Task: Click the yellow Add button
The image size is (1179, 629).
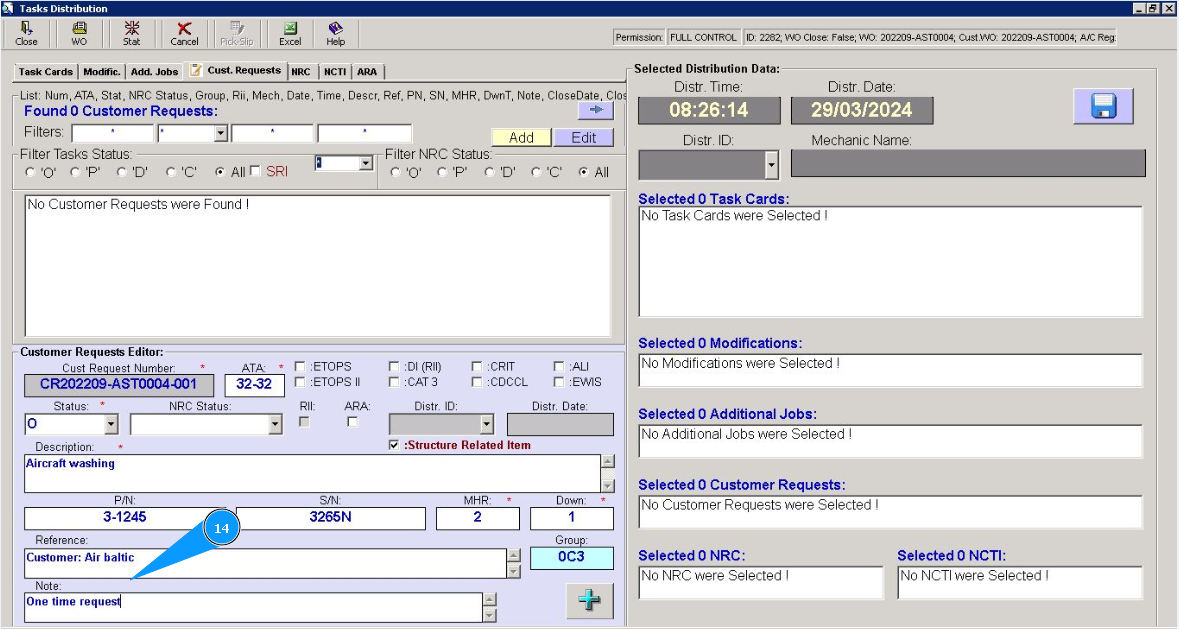Action: point(521,138)
